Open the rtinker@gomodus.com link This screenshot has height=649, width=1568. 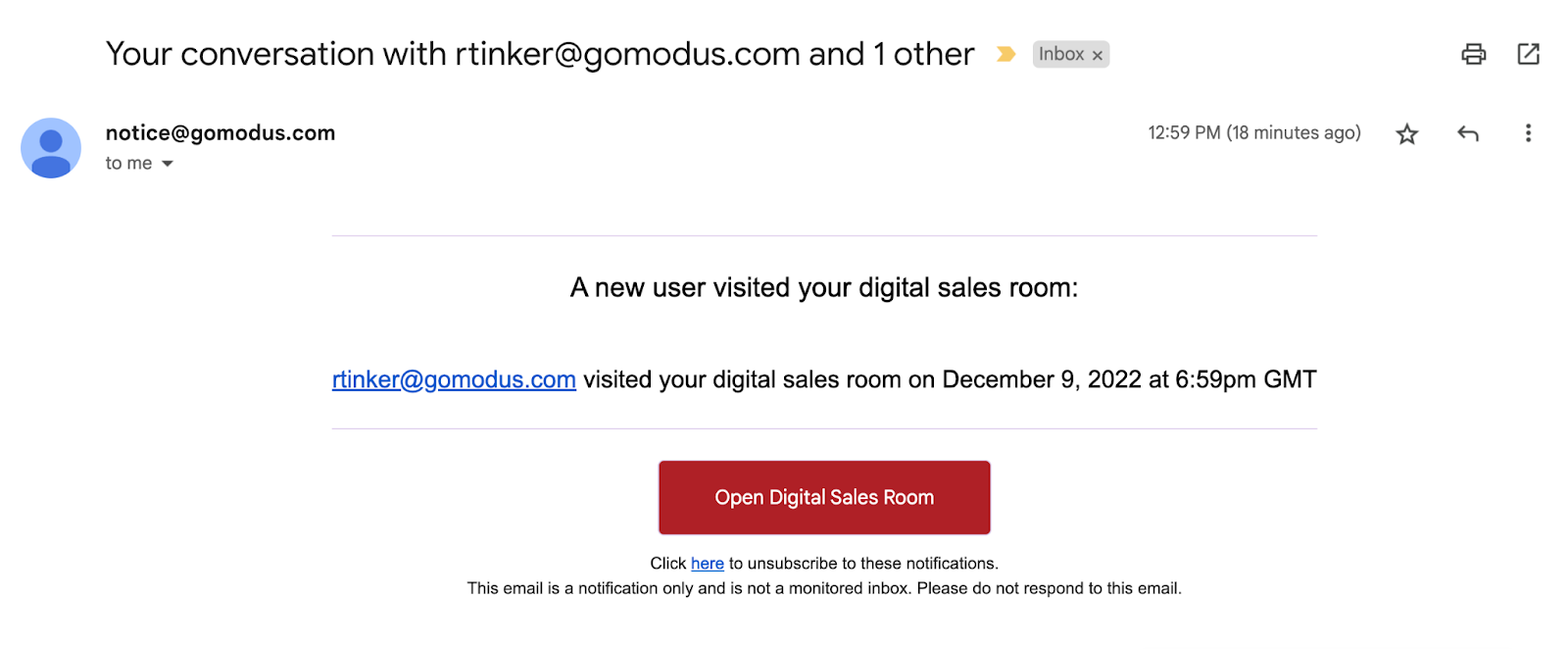pyautogui.click(x=454, y=379)
